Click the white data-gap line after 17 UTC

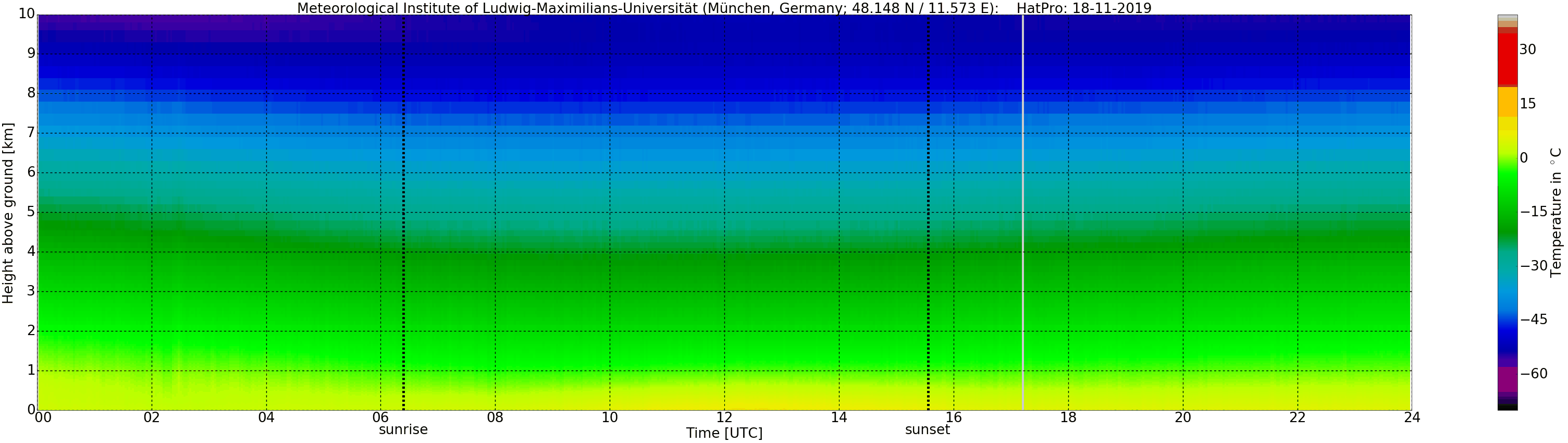coord(1022,212)
